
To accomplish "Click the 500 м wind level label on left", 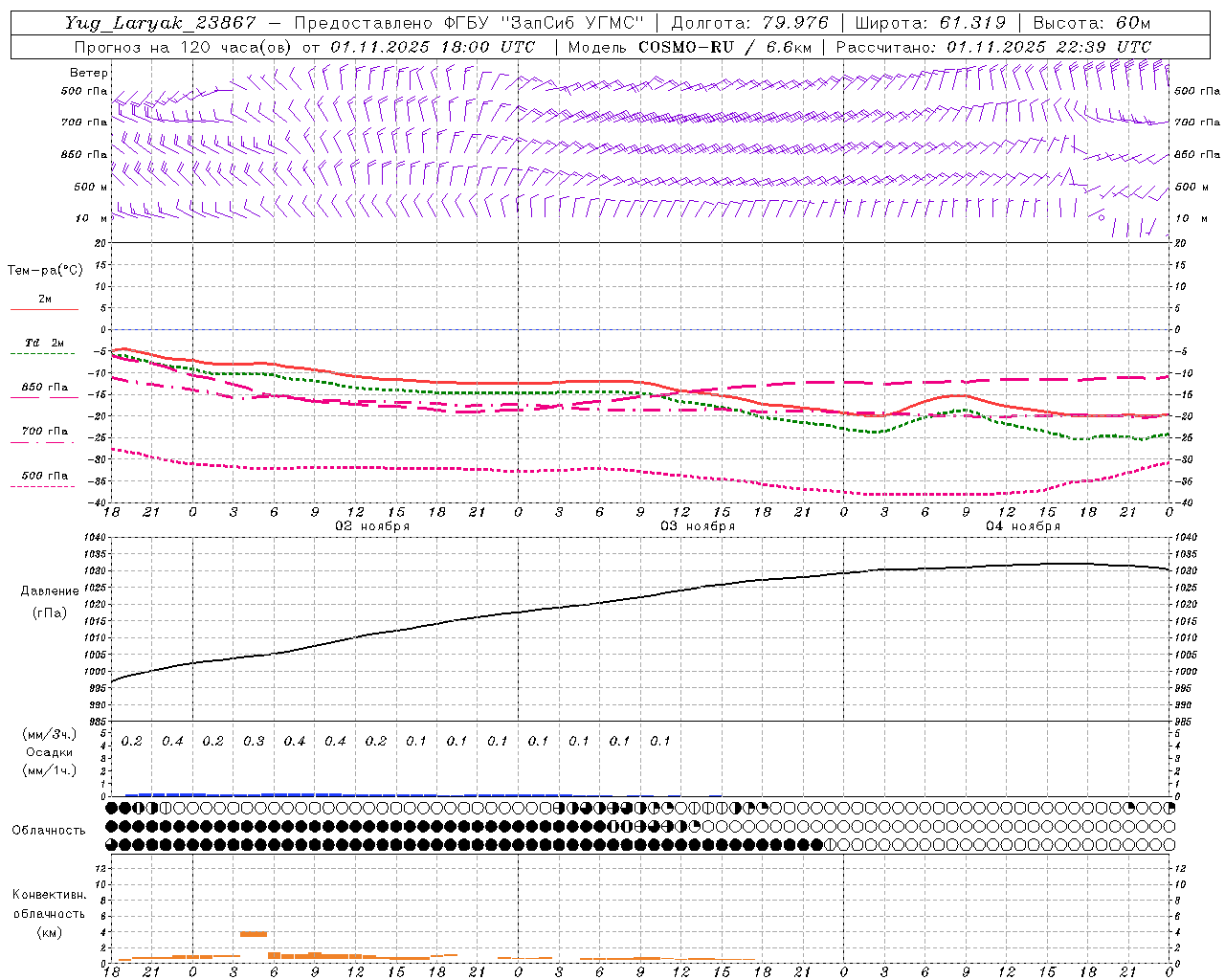I will point(91,188).
